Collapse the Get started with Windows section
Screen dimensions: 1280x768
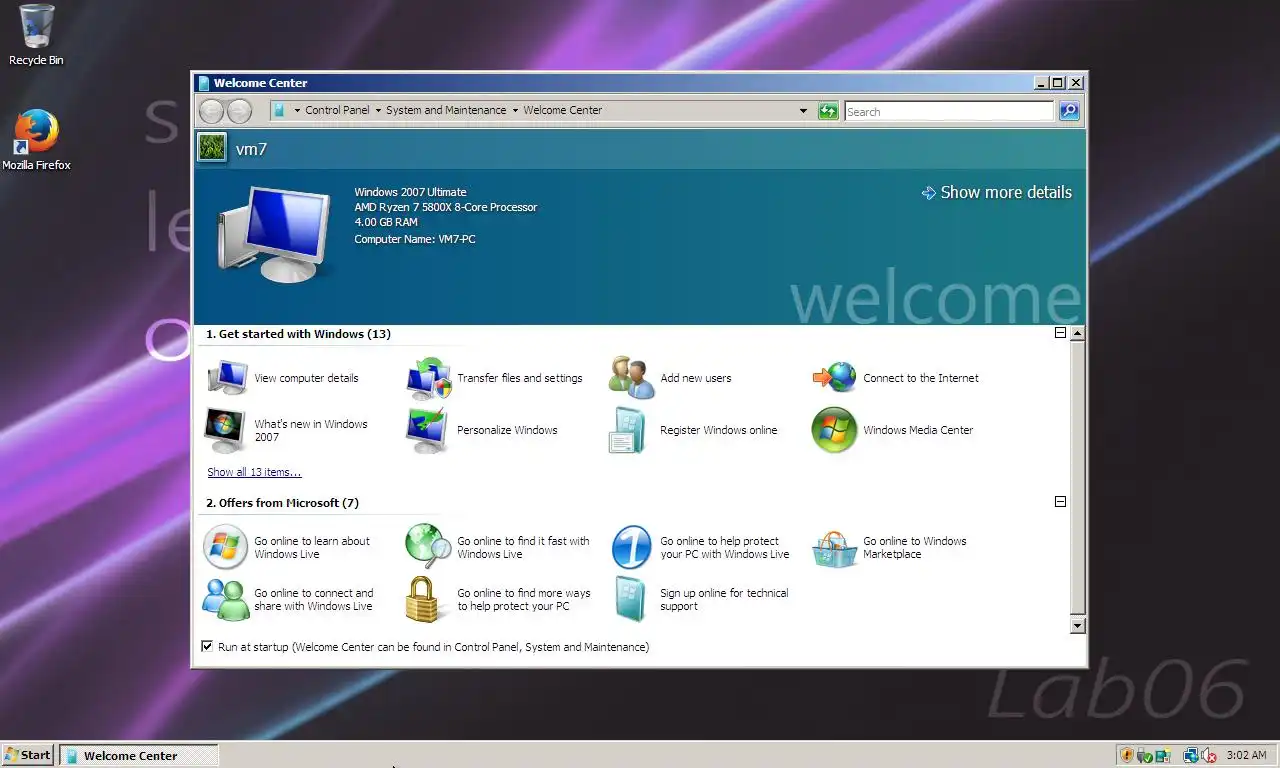tap(1060, 333)
